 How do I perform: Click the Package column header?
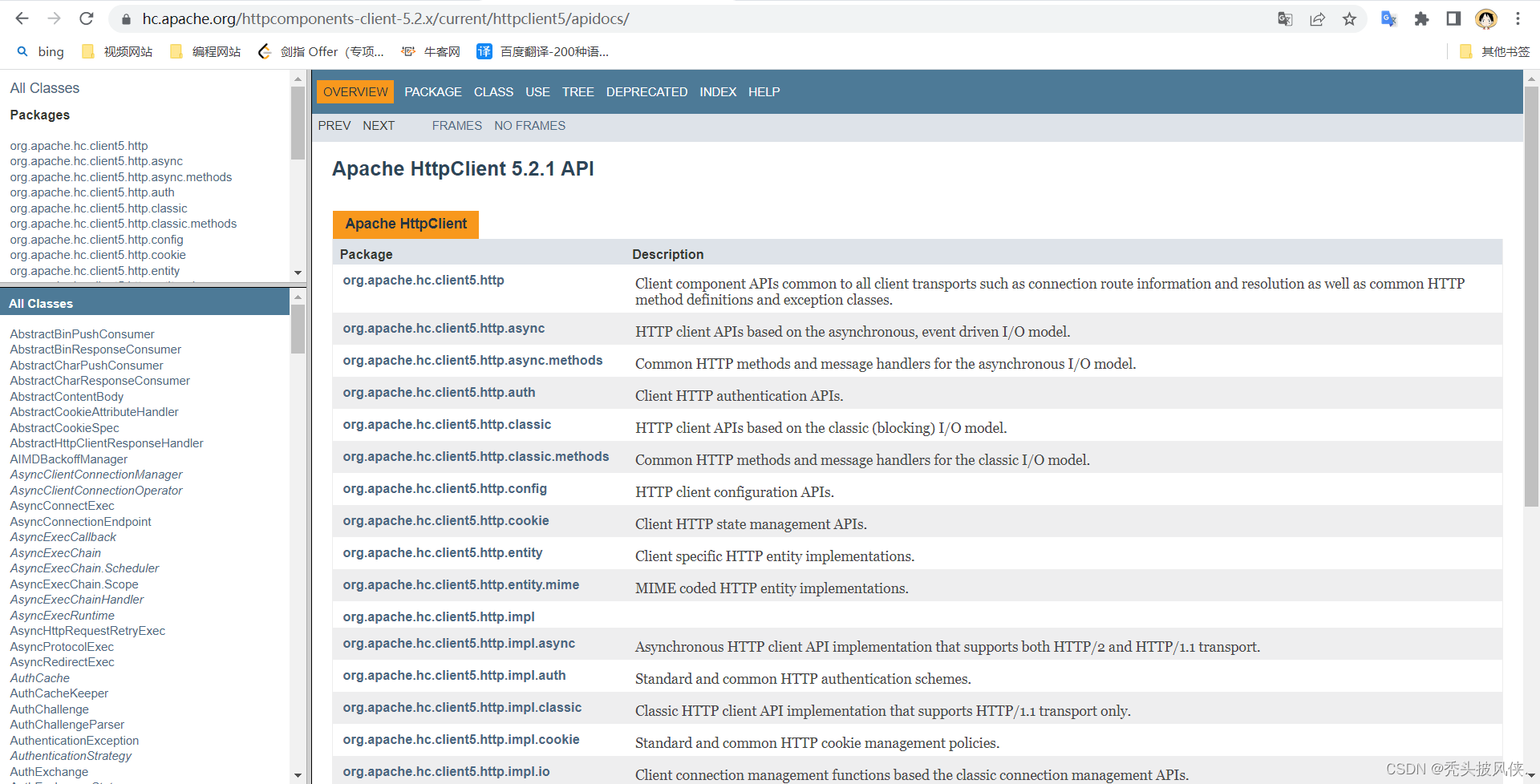click(366, 254)
